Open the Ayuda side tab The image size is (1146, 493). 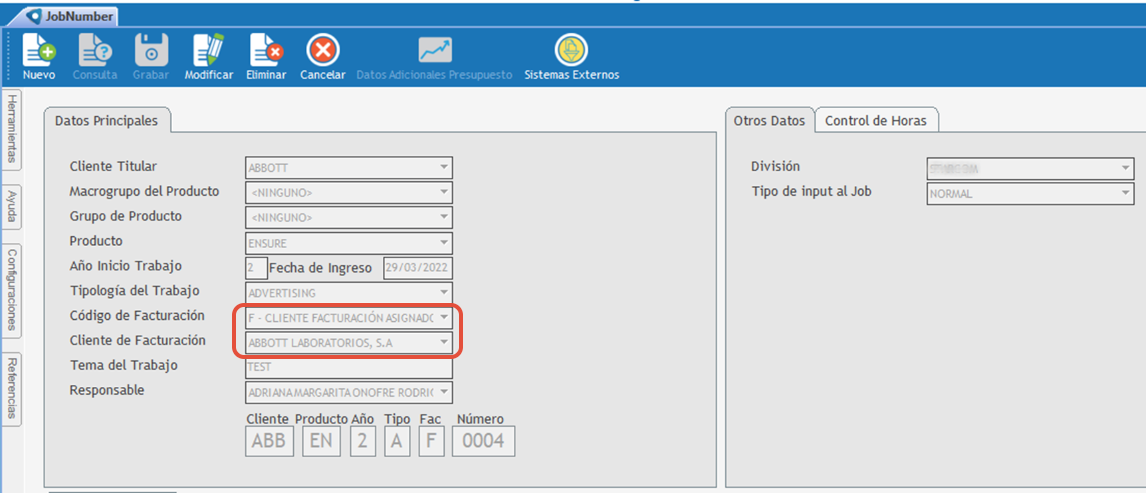pos(12,207)
